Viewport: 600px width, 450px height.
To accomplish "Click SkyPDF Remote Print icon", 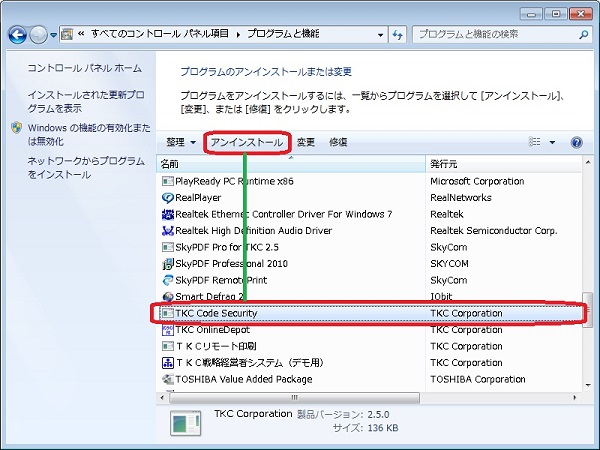I will click(167, 280).
